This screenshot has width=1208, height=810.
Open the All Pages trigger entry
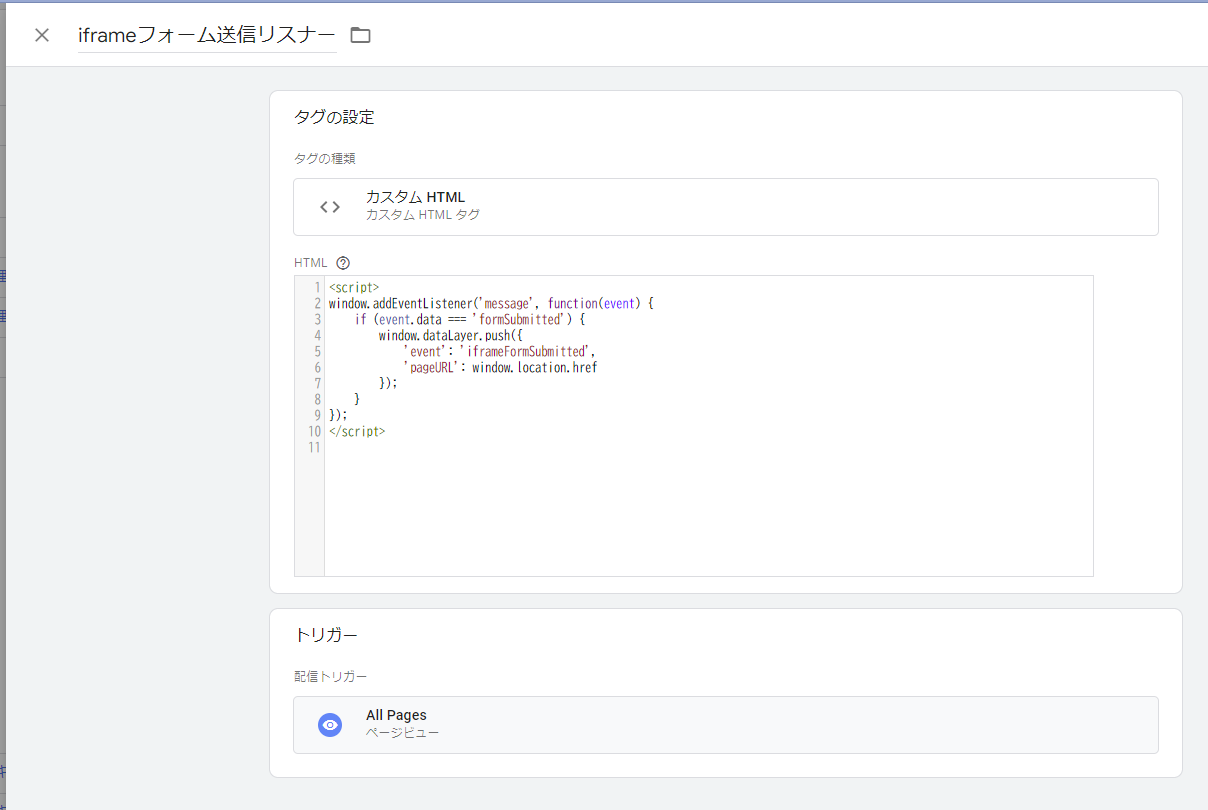click(x=725, y=724)
